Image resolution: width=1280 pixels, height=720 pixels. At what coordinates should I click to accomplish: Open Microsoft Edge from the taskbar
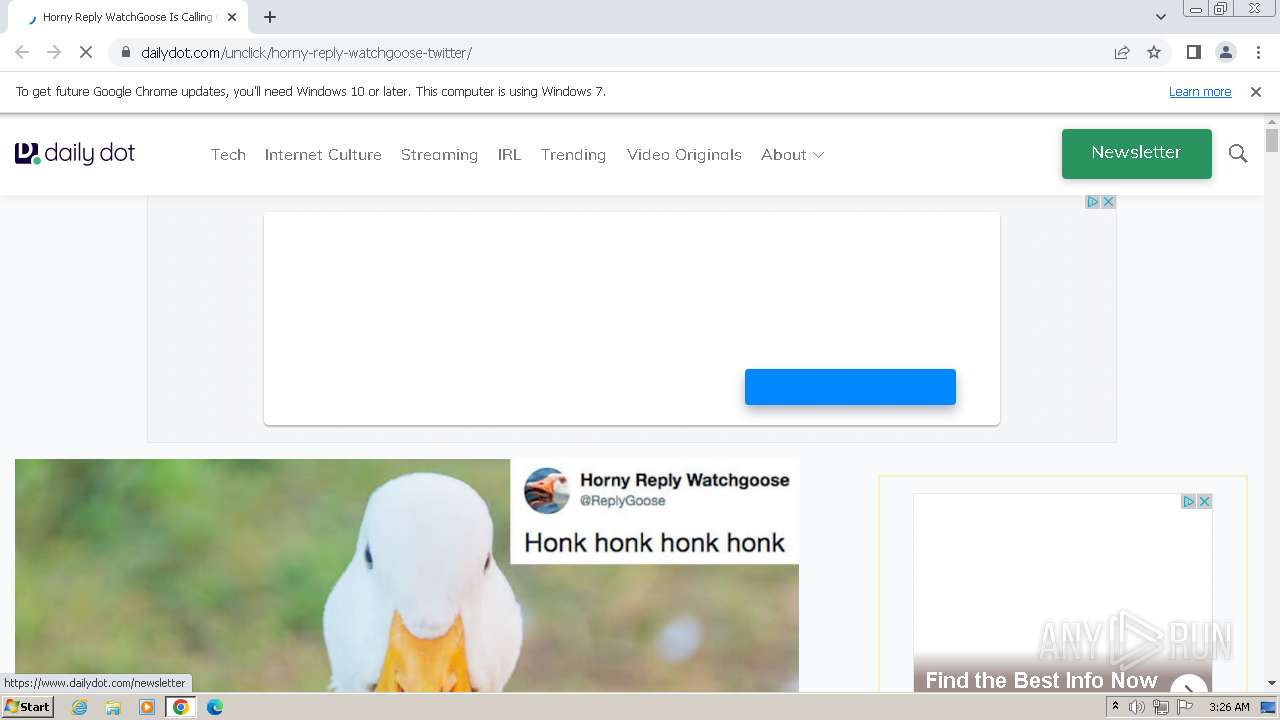click(215, 707)
